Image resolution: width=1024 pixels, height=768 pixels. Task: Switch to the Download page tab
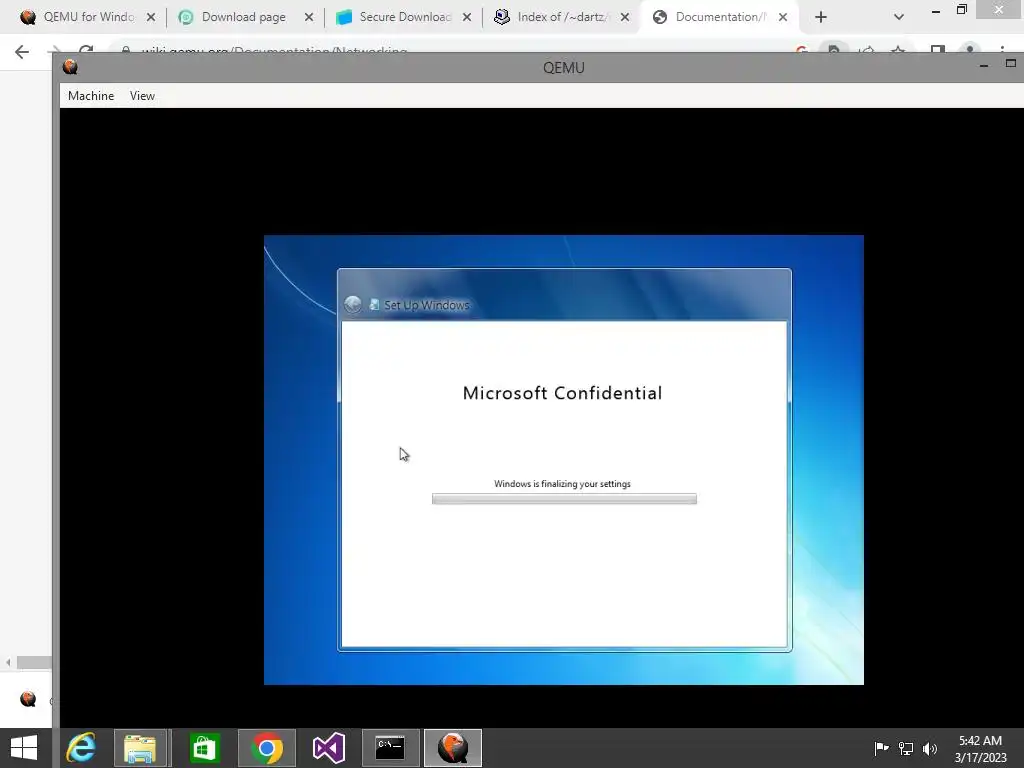[x=244, y=17]
